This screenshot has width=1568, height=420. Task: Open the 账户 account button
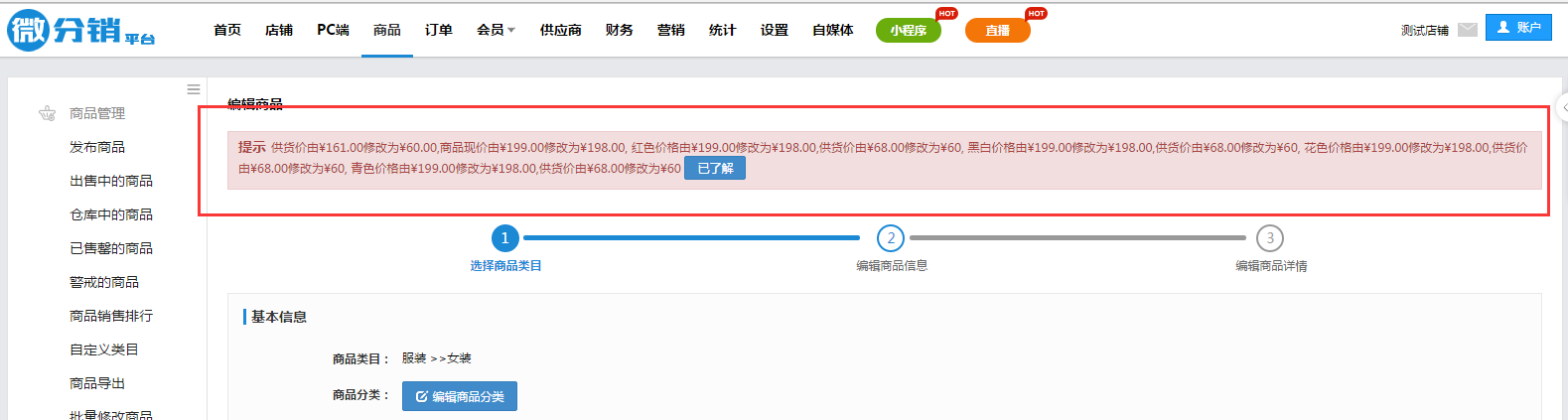tap(1517, 28)
